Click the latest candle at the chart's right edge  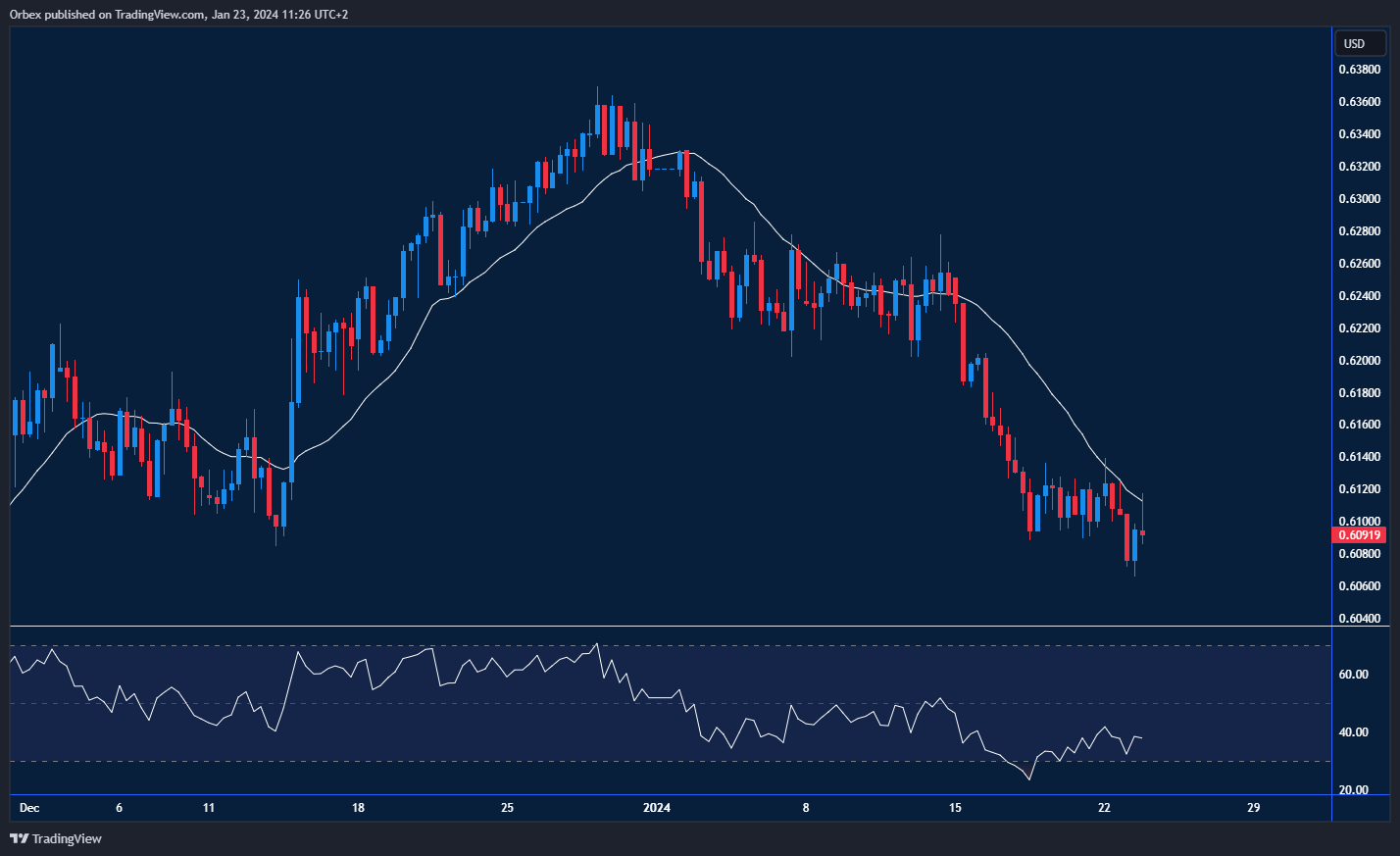click(x=1142, y=532)
